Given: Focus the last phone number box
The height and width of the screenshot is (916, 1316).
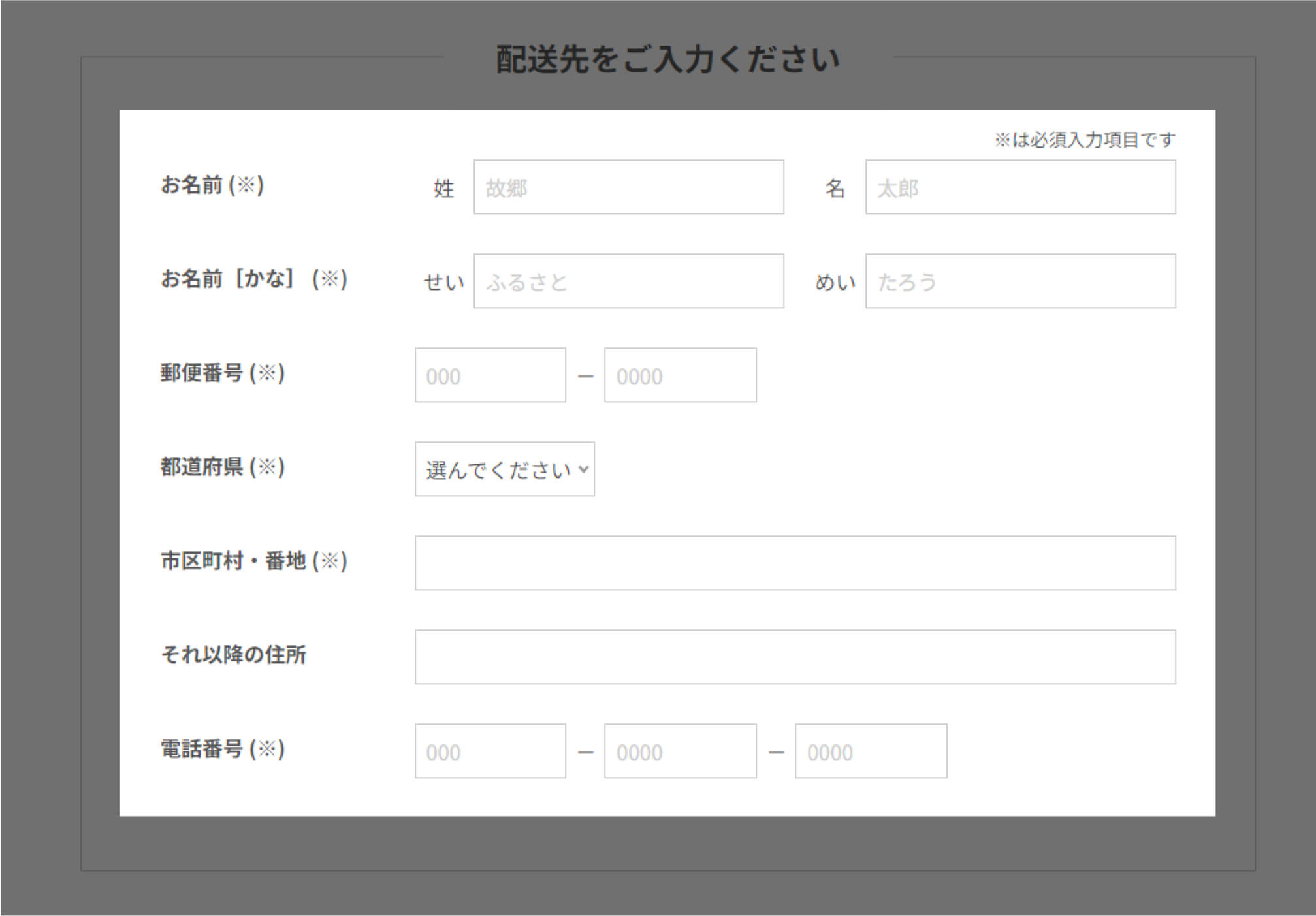Looking at the screenshot, I should 871,751.
